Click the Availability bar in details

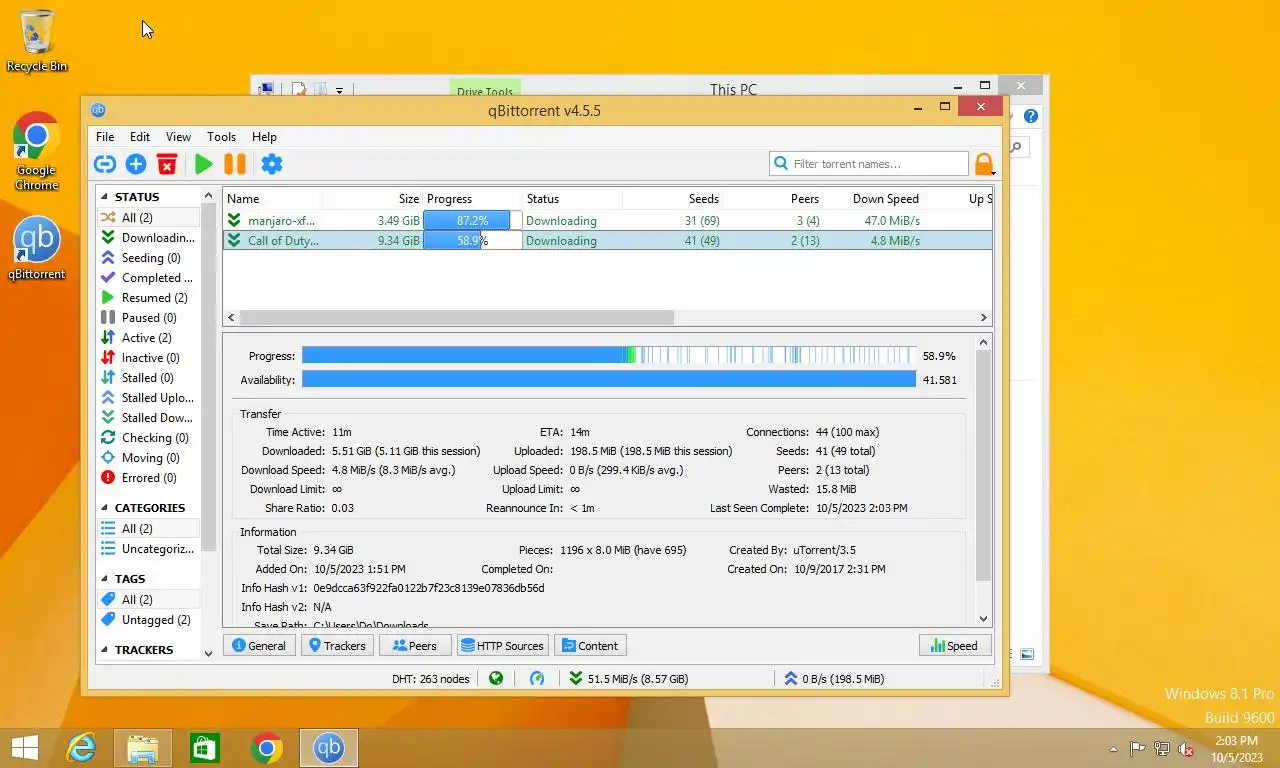point(609,379)
